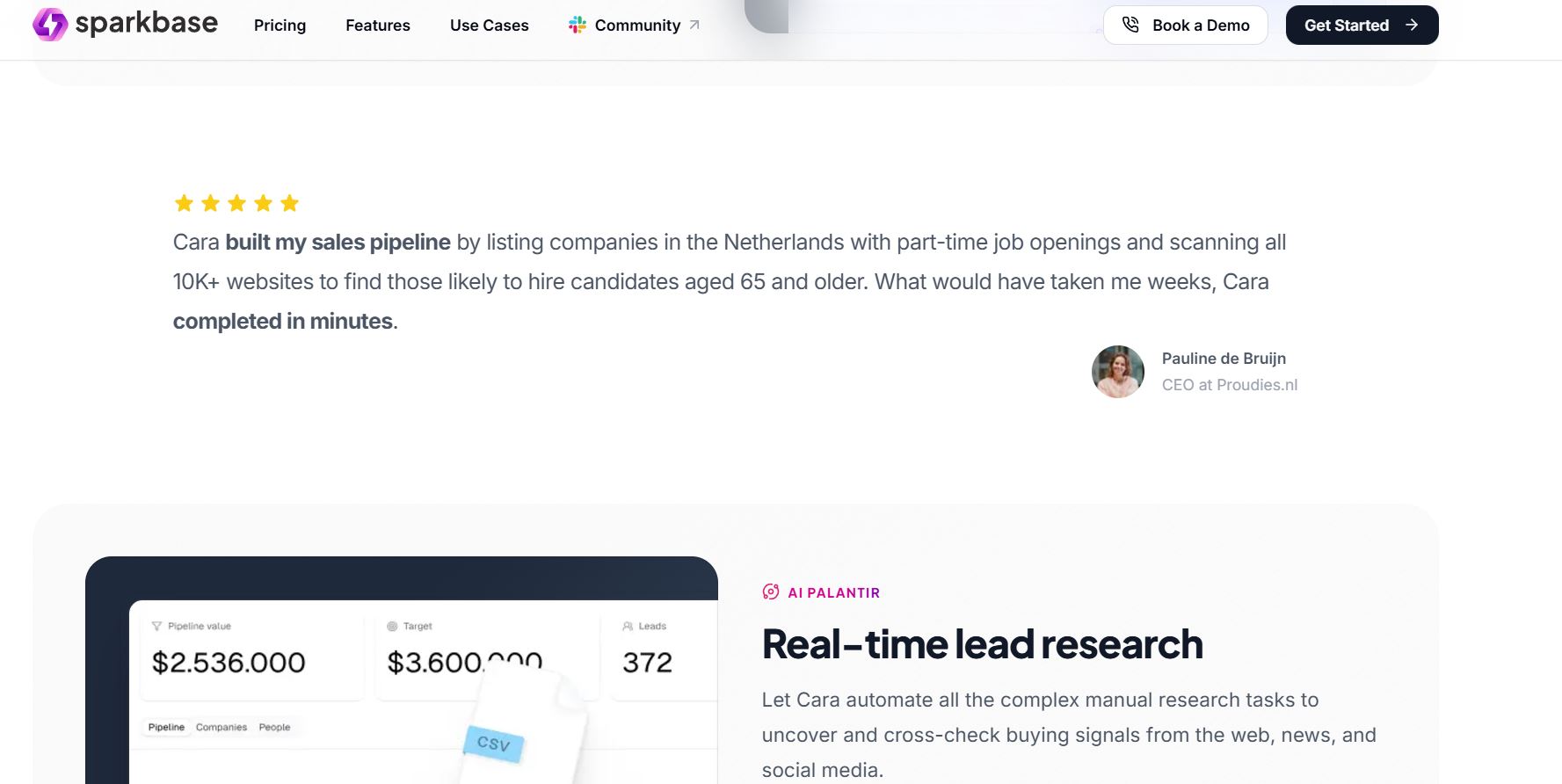Click the AI Palantir target icon
The width and height of the screenshot is (1562, 784).
click(x=771, y=592)
